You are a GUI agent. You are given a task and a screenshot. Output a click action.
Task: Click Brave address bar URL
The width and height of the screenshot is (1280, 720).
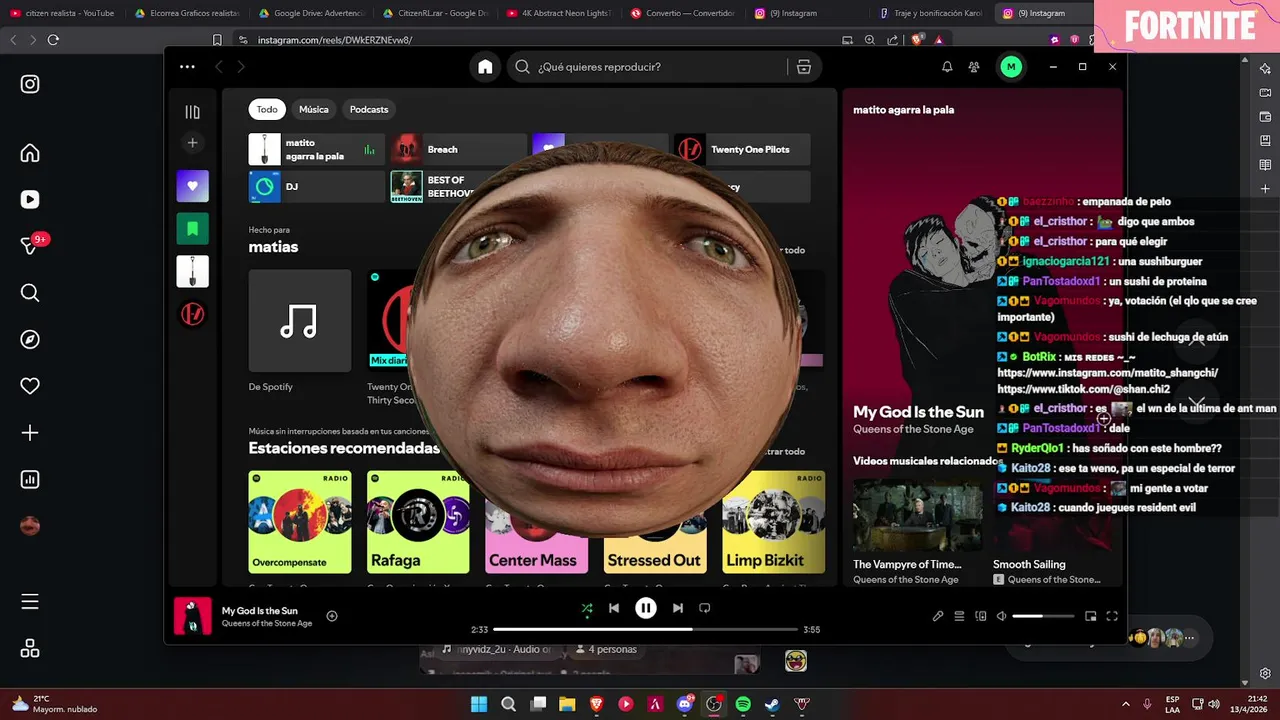335,40
